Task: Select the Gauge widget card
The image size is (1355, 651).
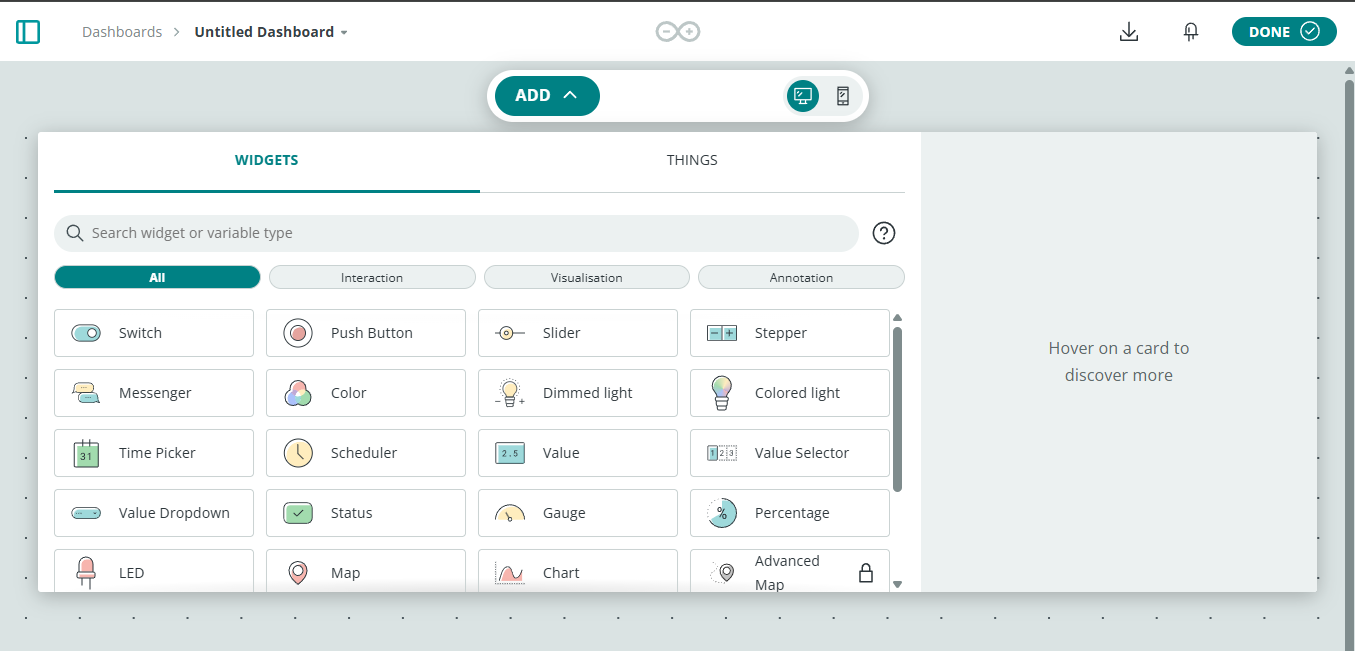Action: [x=577, y=513]
